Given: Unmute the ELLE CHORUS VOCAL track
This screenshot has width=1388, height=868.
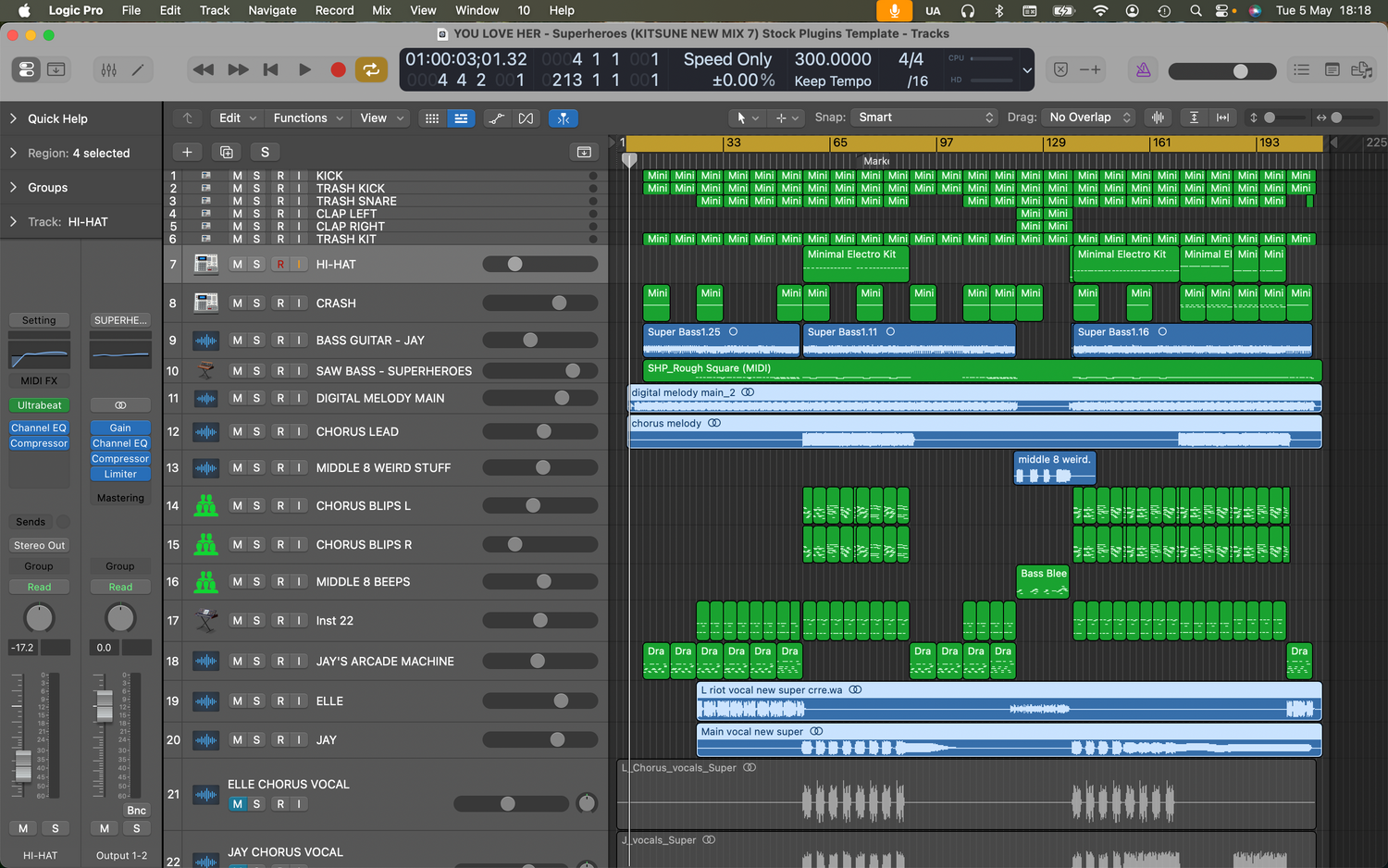Looking at the screenshot, I should point(237,804).
